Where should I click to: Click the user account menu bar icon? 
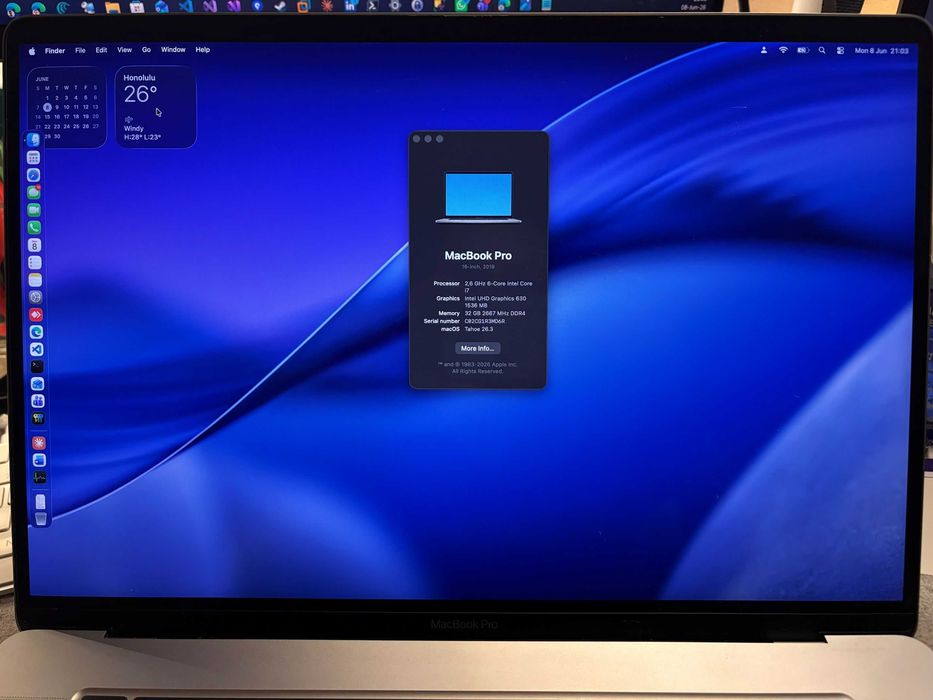click(x=763, y=51)
